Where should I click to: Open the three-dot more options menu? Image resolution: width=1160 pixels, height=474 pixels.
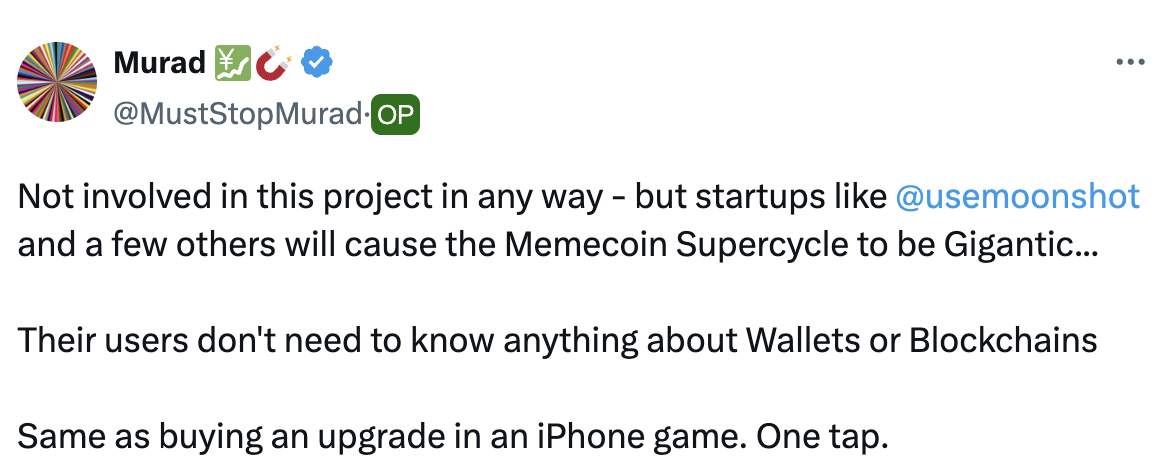pos(1129,63)
